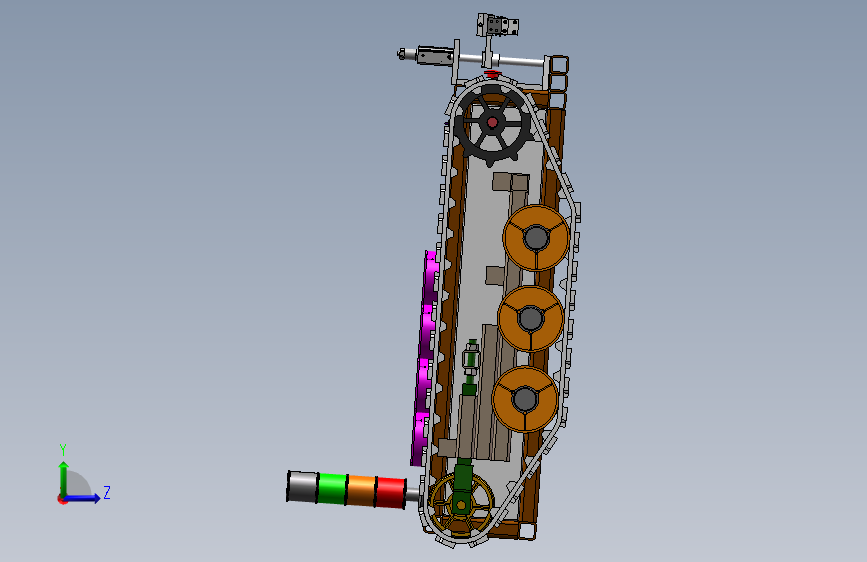Screen dimensions: 867x562
Task: Select the red segment of the motor cylinder
Action: pyautogui.click(x=391, y=493)
